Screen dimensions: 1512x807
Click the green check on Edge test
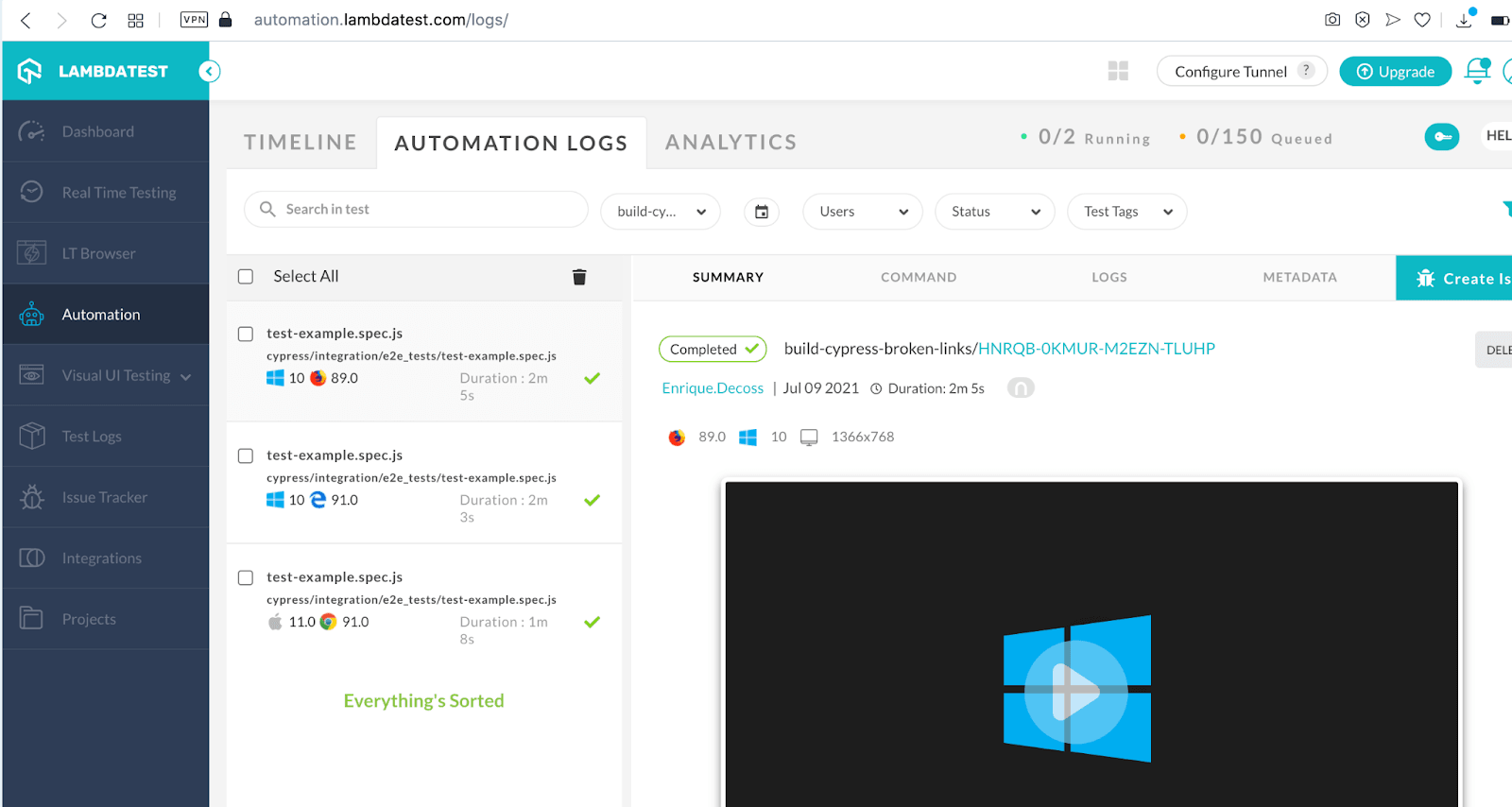[x=592, y=500]
